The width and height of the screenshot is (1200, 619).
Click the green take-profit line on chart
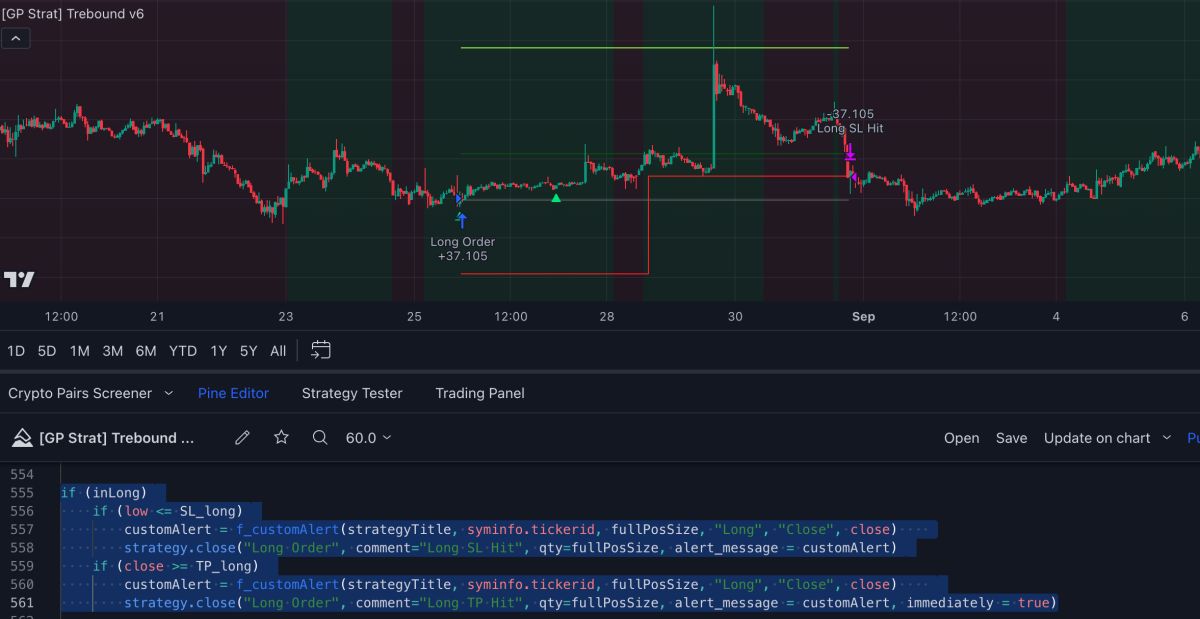[x=654, y=48]
